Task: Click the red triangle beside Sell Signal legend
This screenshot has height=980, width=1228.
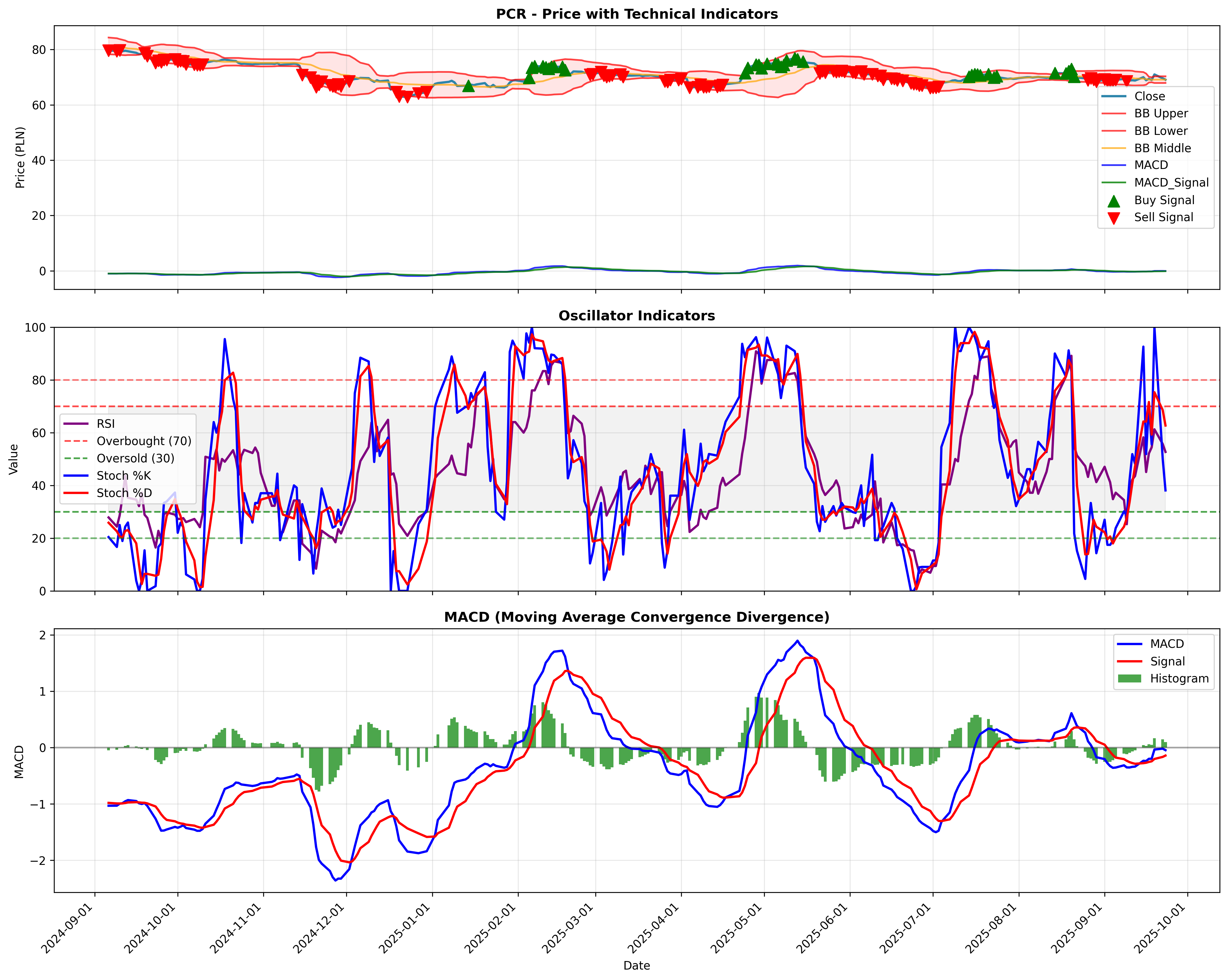Action: click(1113, 218)
